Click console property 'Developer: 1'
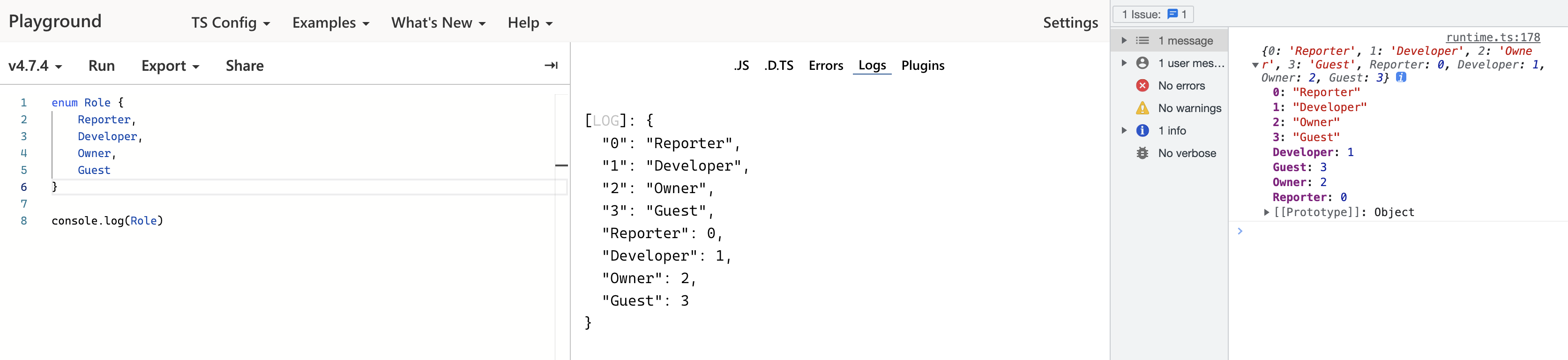 click(x=1313, y=153)
